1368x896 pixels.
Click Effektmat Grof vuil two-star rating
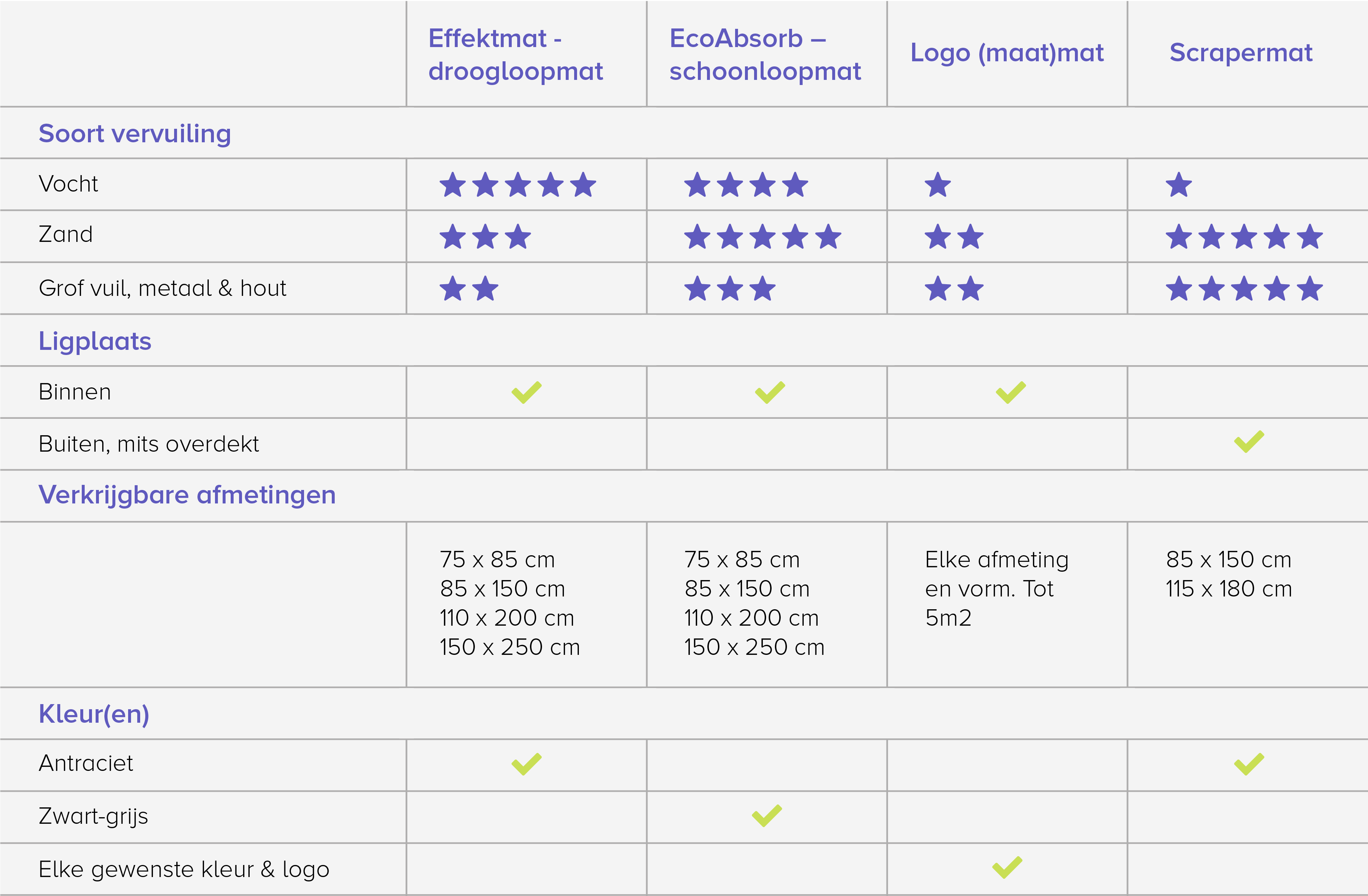tap(468, 288)
